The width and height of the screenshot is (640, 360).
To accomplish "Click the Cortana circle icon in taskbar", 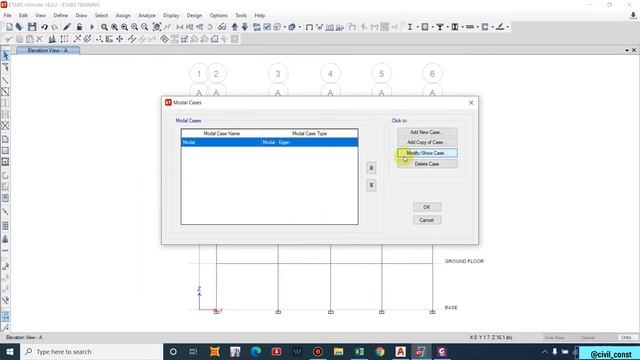I will 173,351.
